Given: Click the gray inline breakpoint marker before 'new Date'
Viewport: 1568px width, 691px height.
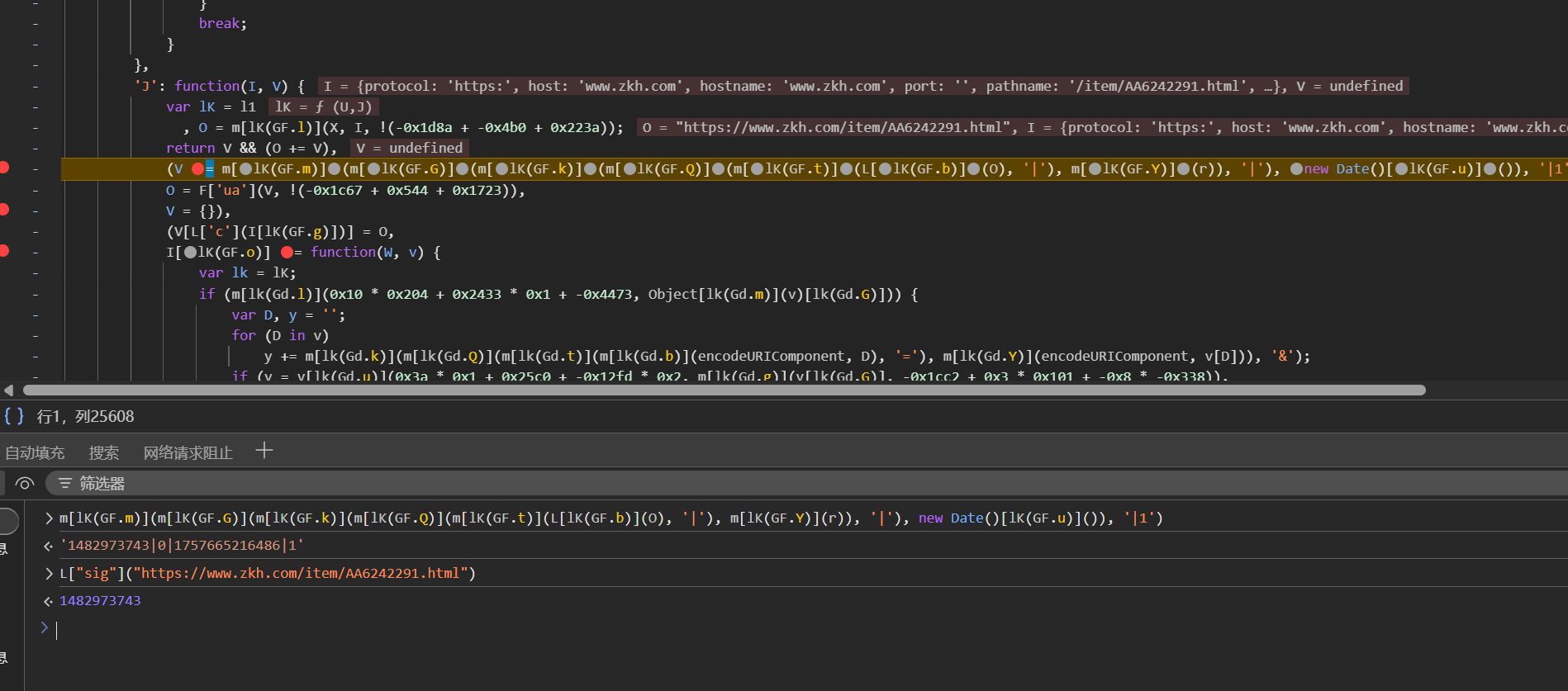Looking at the screenshot, I should tap(1296, 169).
